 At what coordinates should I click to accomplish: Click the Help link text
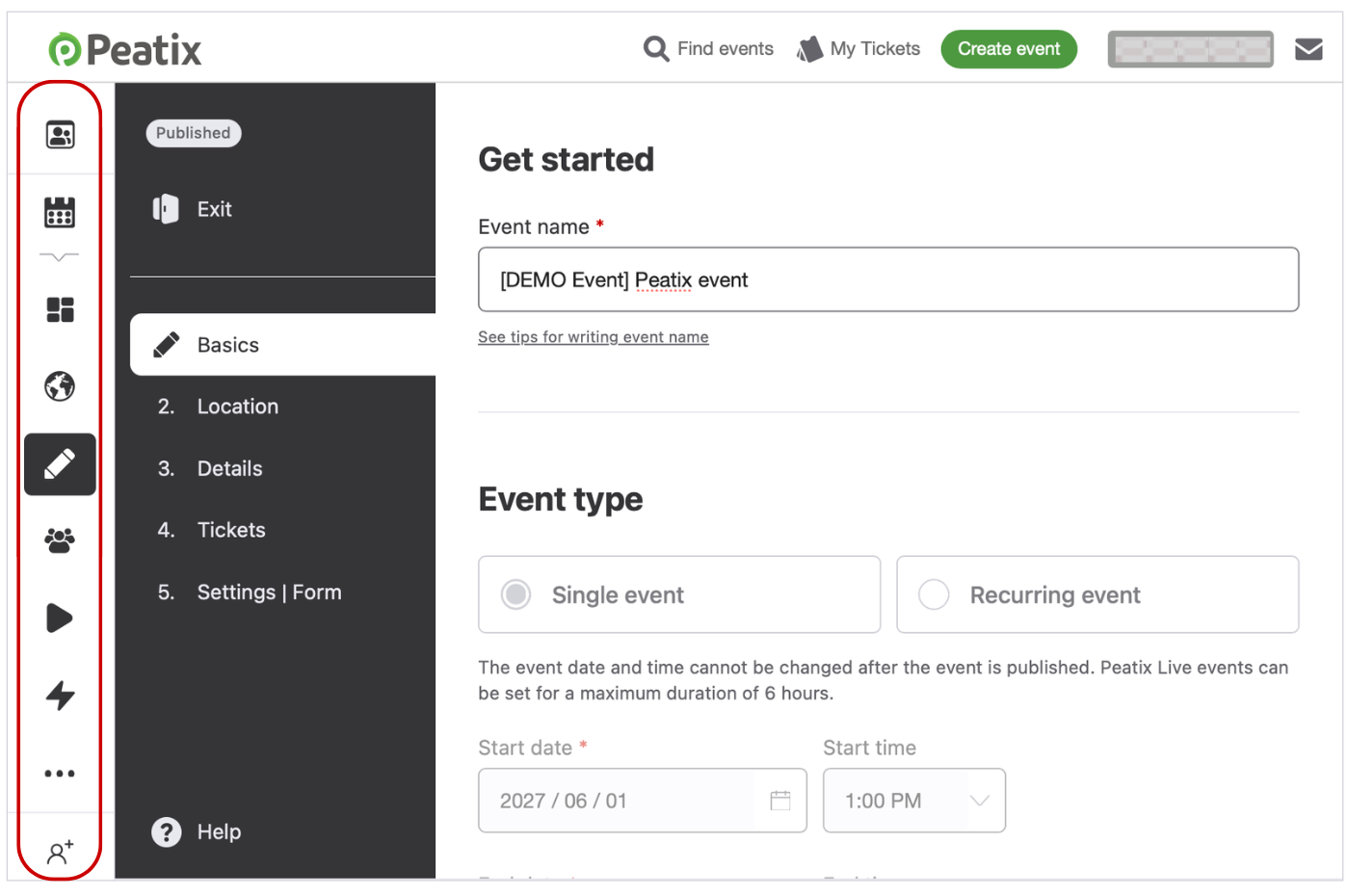point(219,831)
